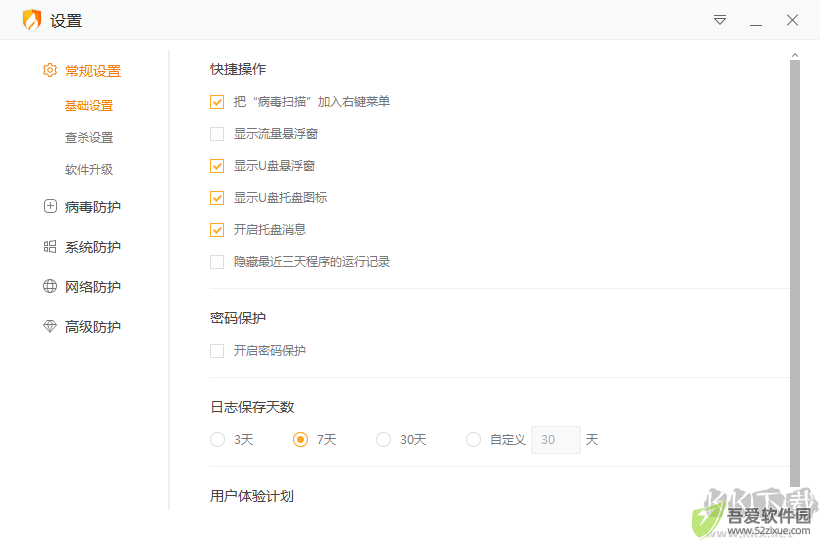Minimize the 设置 window
This screenshot has width=820, height=540.
pyautogui.click(x=756, y=25)
